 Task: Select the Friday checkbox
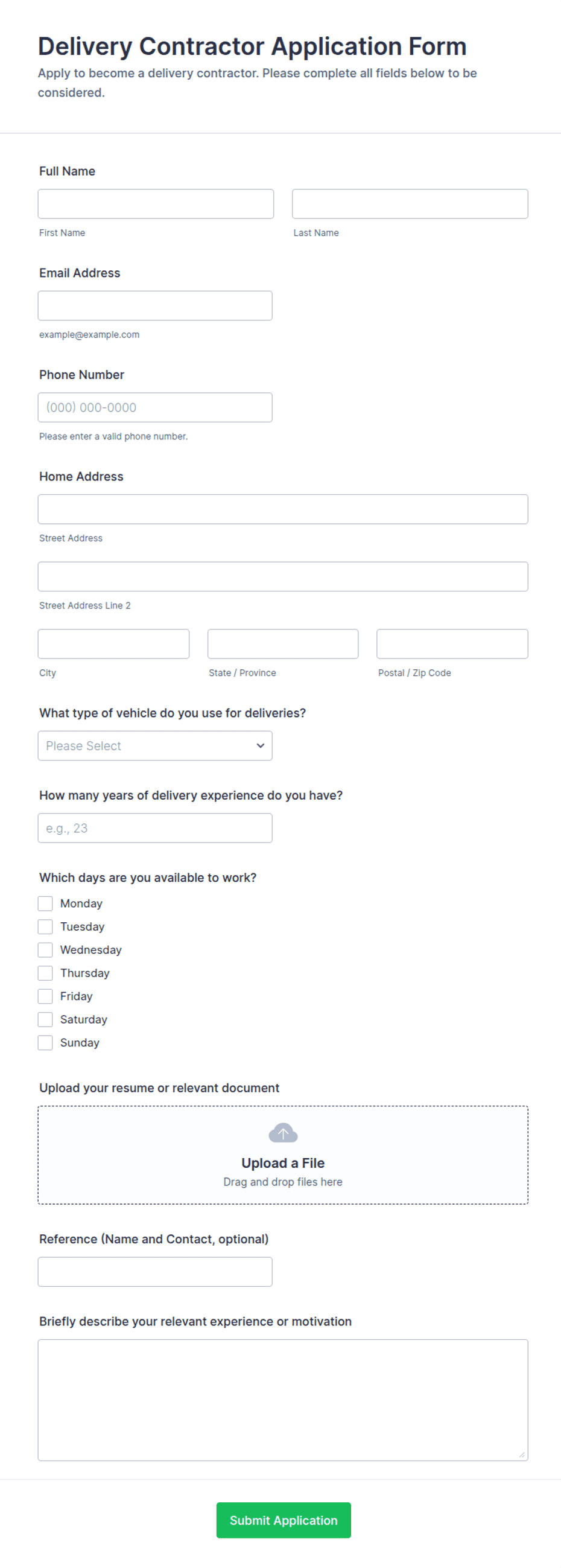coord(45,996)
